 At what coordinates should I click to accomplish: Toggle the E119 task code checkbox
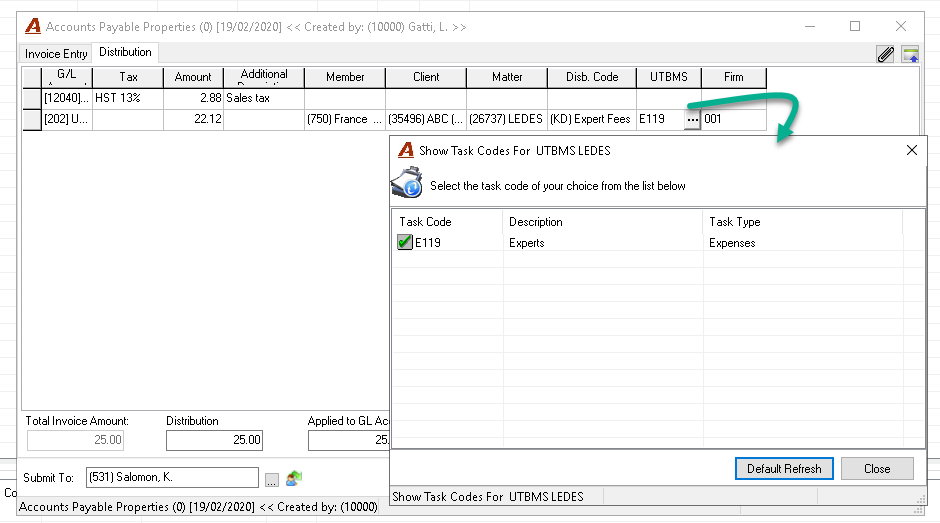pos(405,242)
